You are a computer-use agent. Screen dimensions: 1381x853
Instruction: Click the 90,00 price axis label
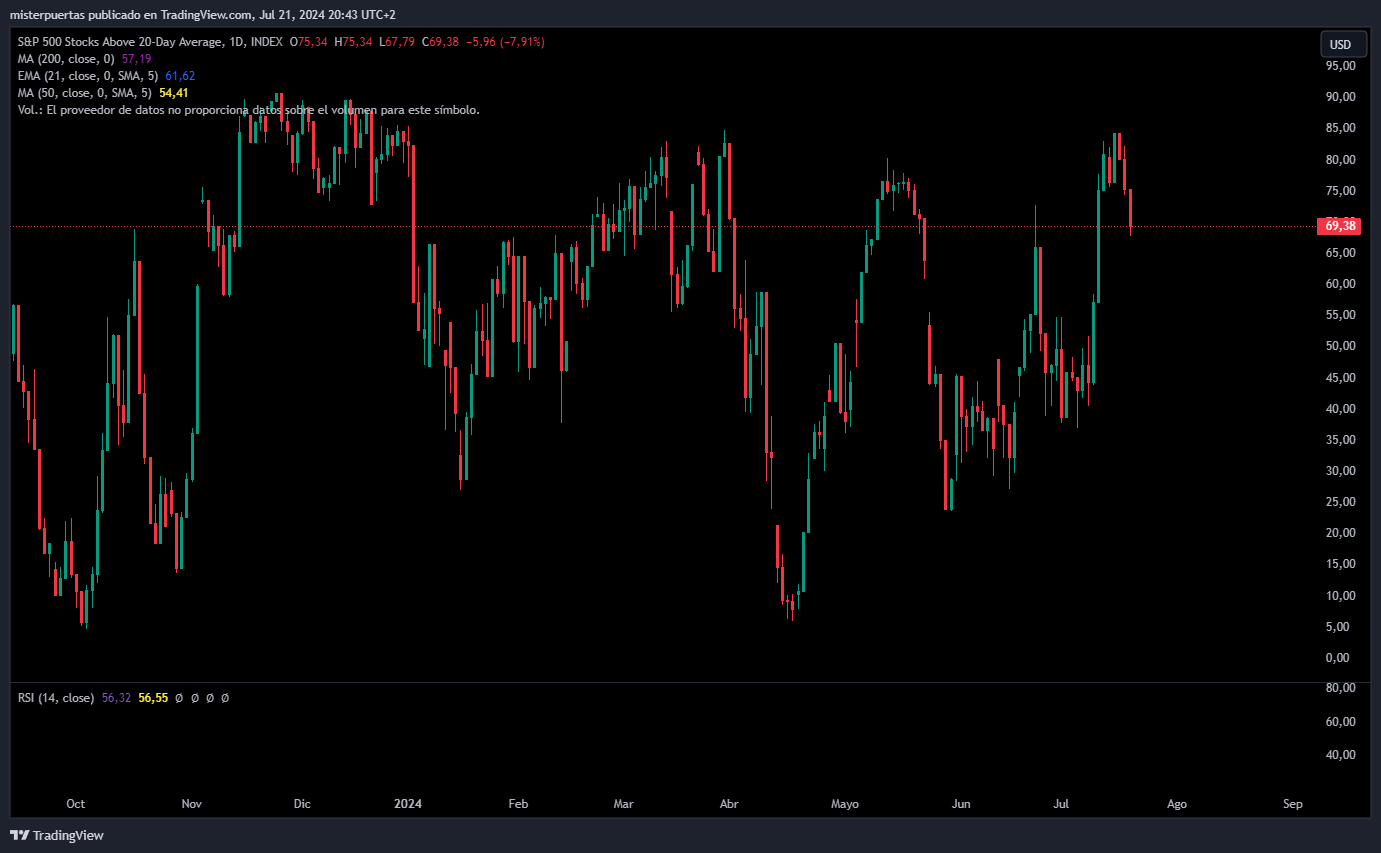(x=1341, y=97)
